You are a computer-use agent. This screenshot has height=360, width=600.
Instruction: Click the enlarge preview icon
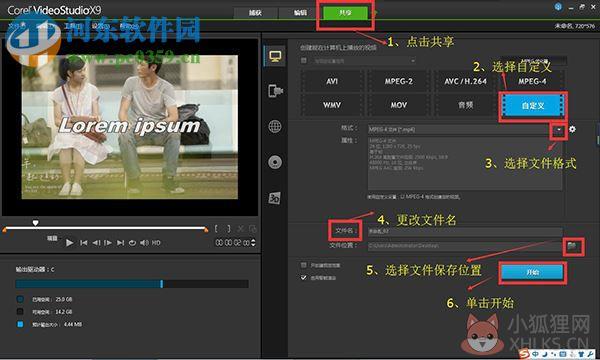coord(252,229)
